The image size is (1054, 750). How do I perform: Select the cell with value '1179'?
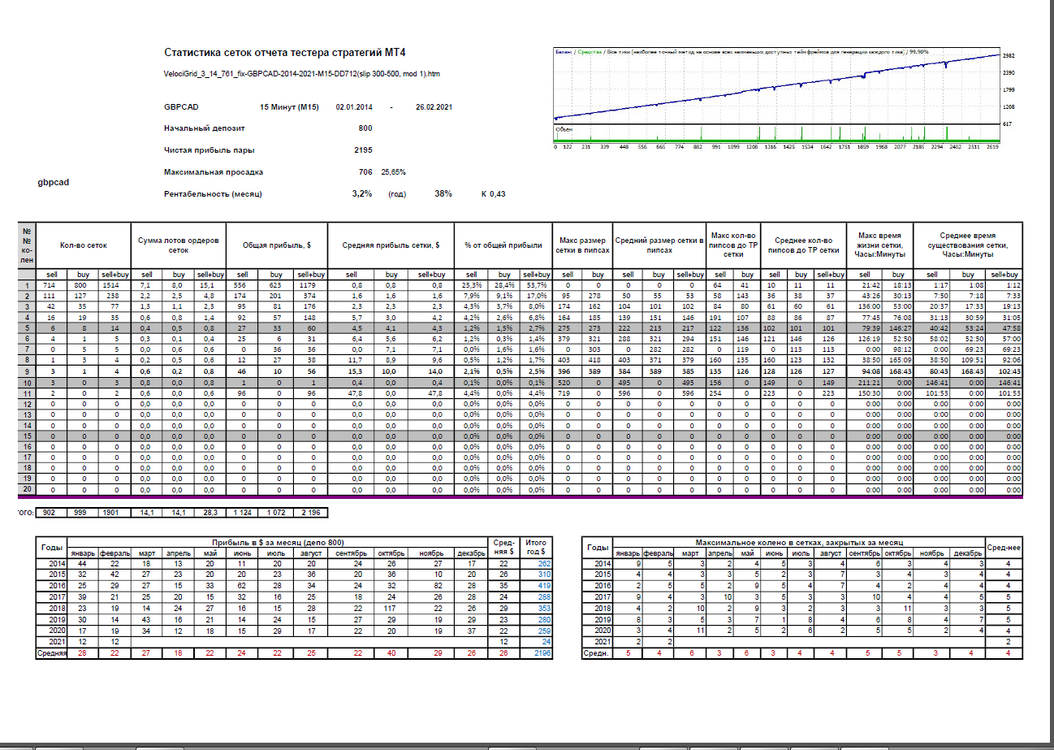(311, 286)
